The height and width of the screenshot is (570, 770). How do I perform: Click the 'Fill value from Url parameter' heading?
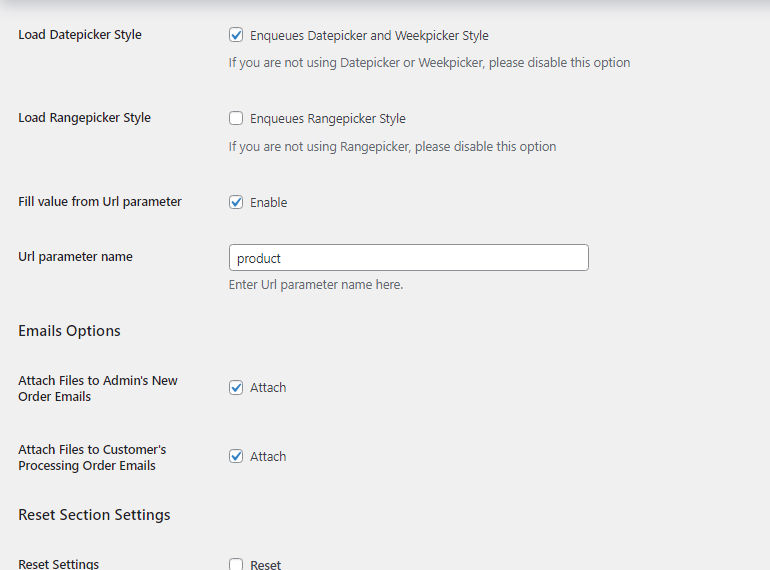coord(100,202)
